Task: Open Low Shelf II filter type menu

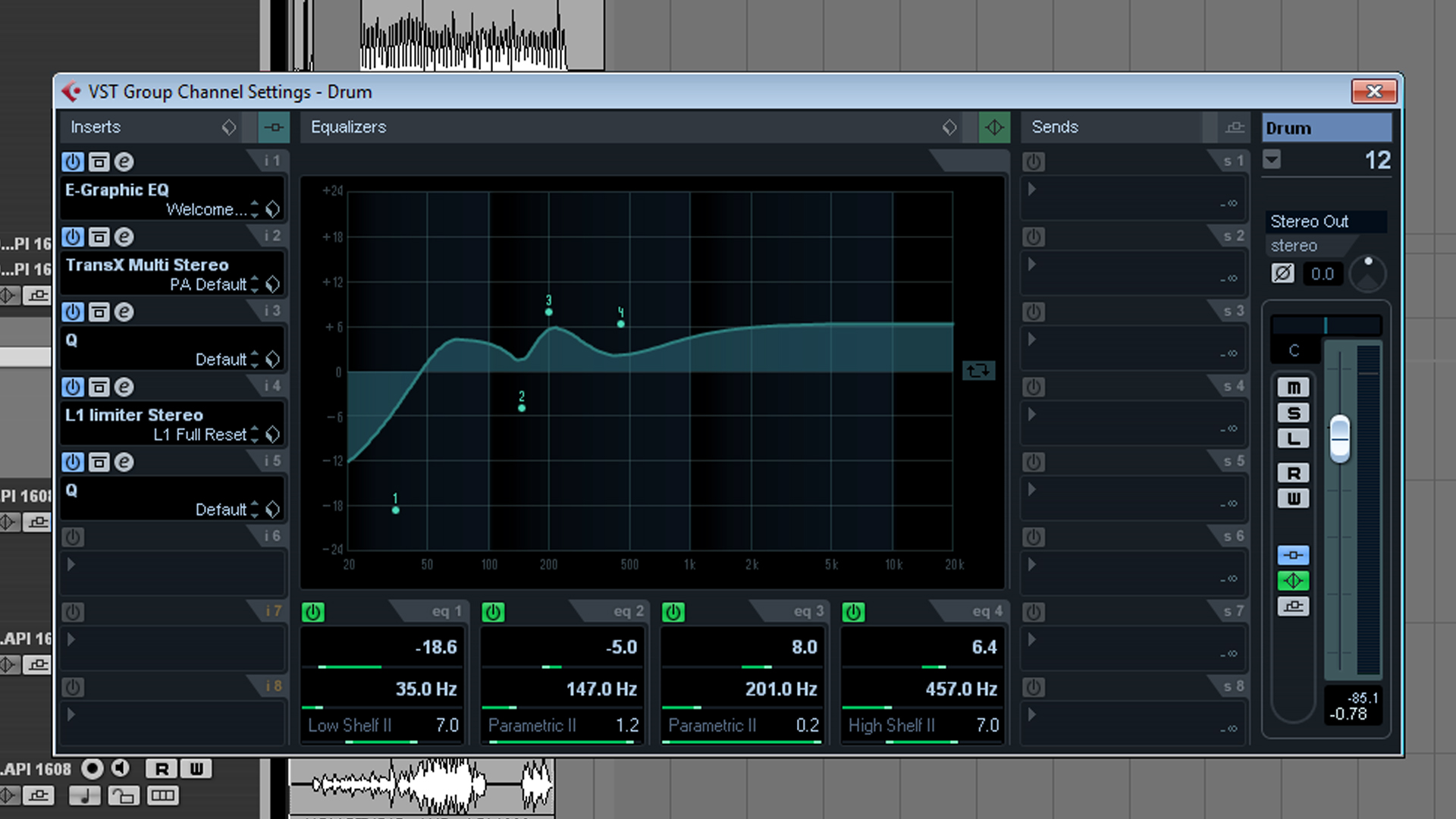Action: (350, 726)
